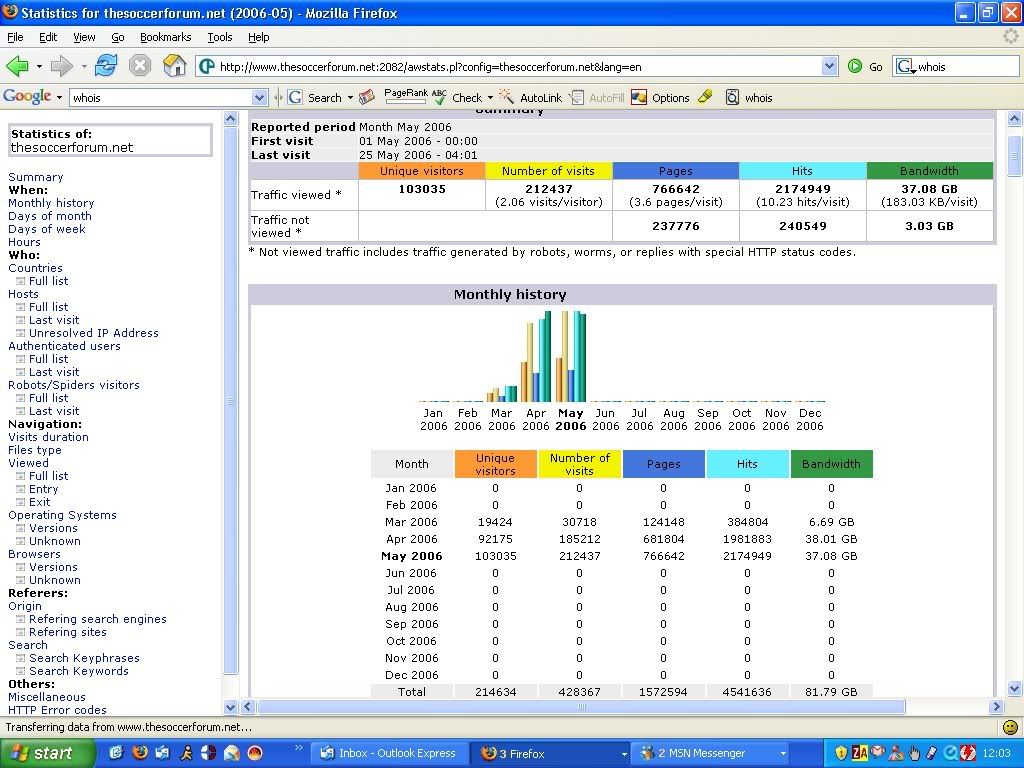This screenshot has height=768, width=1024.
Task: Click the Home icon in the toolbar
Action: [175, 66]
